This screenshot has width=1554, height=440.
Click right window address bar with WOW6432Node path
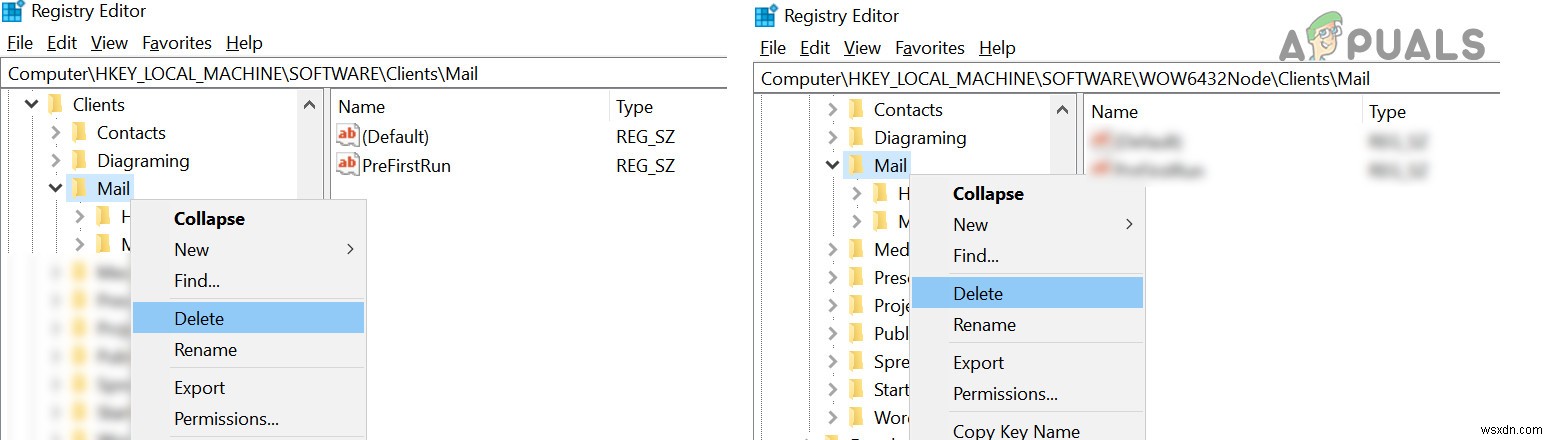pyautogui.click(x=1127, y=78)
